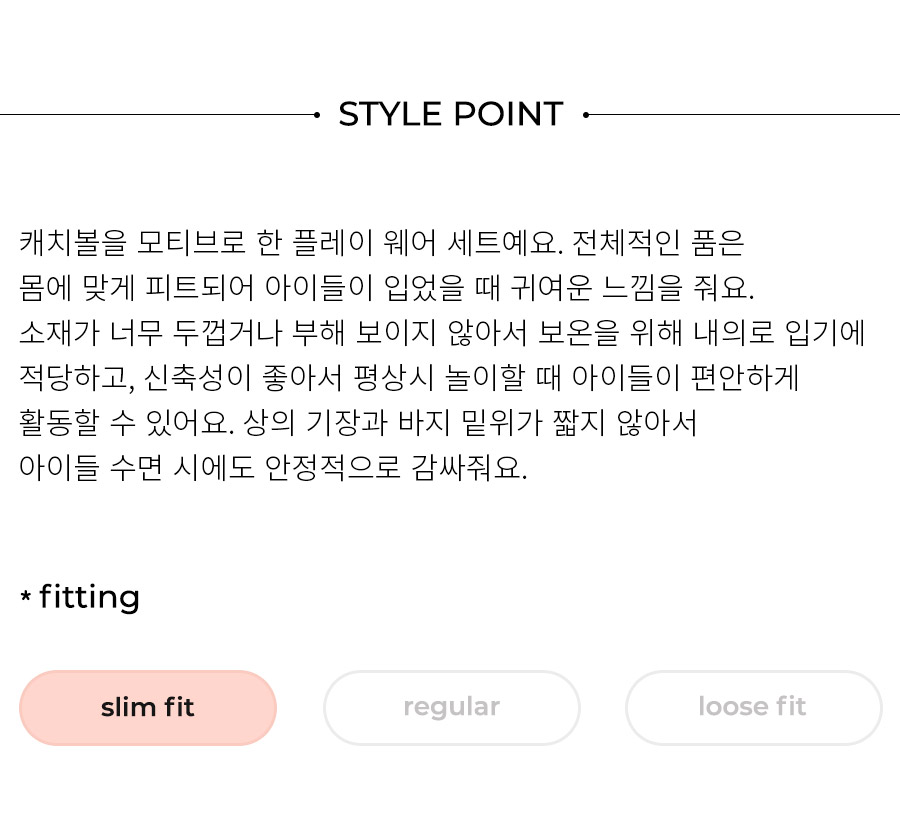Click the word STYLE in the heading
The width and height of the screenshot is (900, 830).
tap(390, 114)
